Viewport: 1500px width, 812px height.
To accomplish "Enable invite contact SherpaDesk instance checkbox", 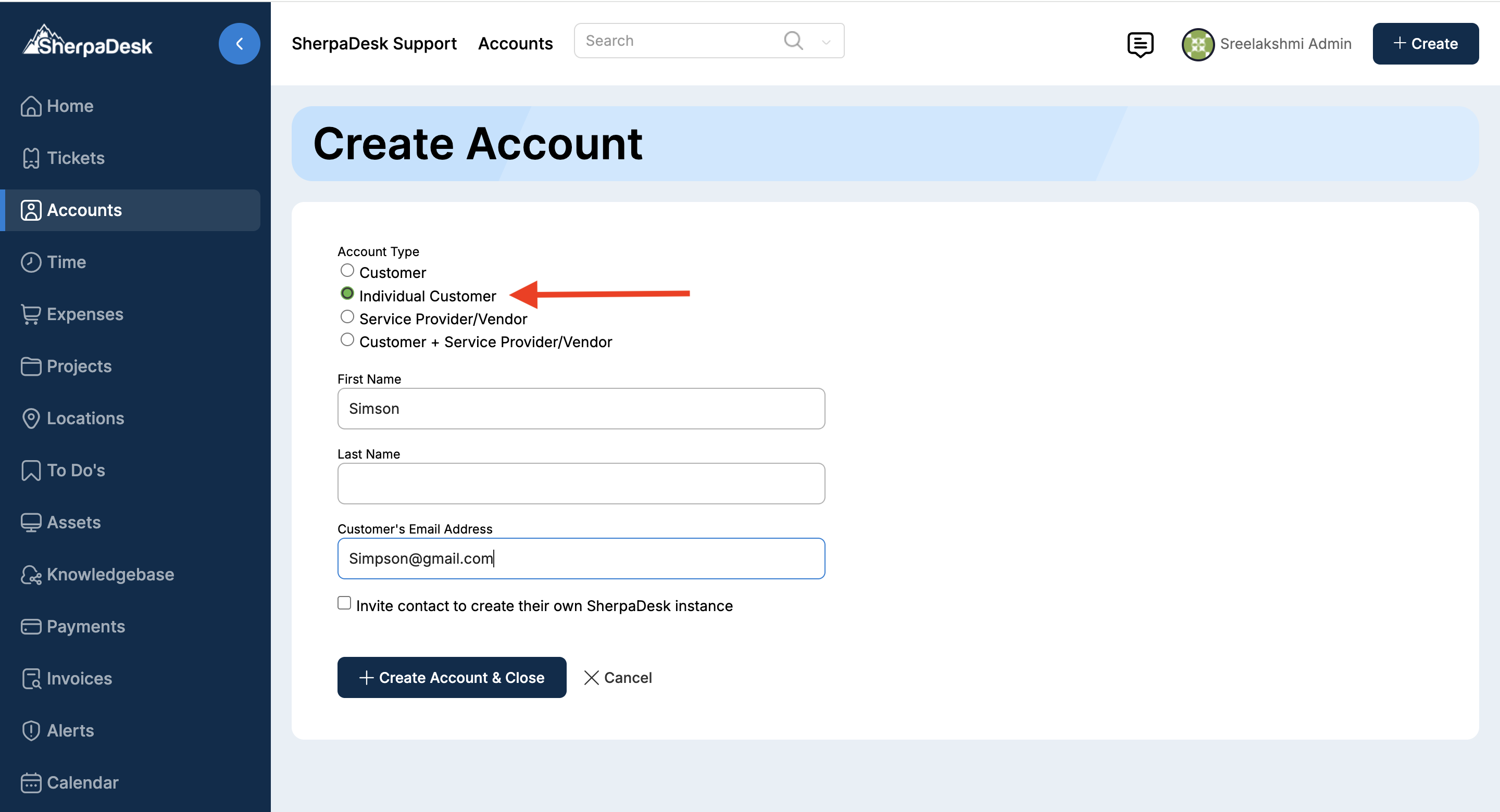I will click(x=344, y=603).
